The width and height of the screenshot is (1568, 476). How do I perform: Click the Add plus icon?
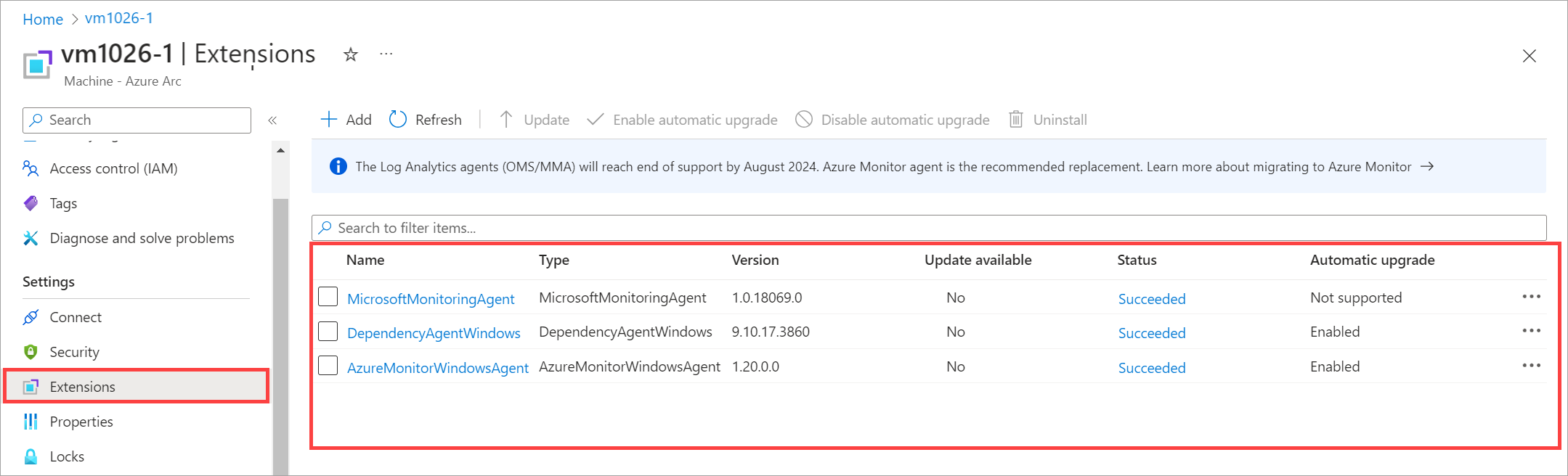(x=329, y=120)
